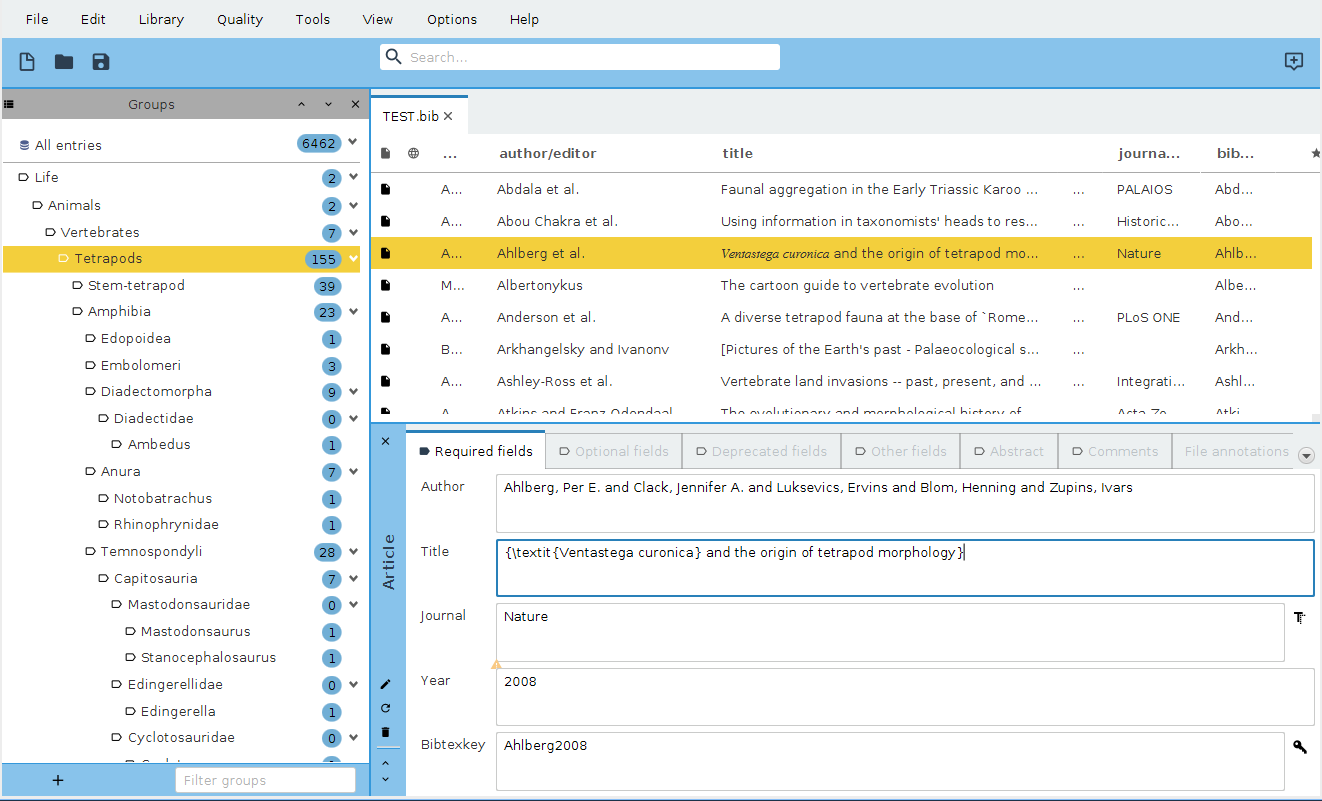Select the Stem-tetrapod group
Viewport: 1322px width, 801px height.
(x=136, y=285)
